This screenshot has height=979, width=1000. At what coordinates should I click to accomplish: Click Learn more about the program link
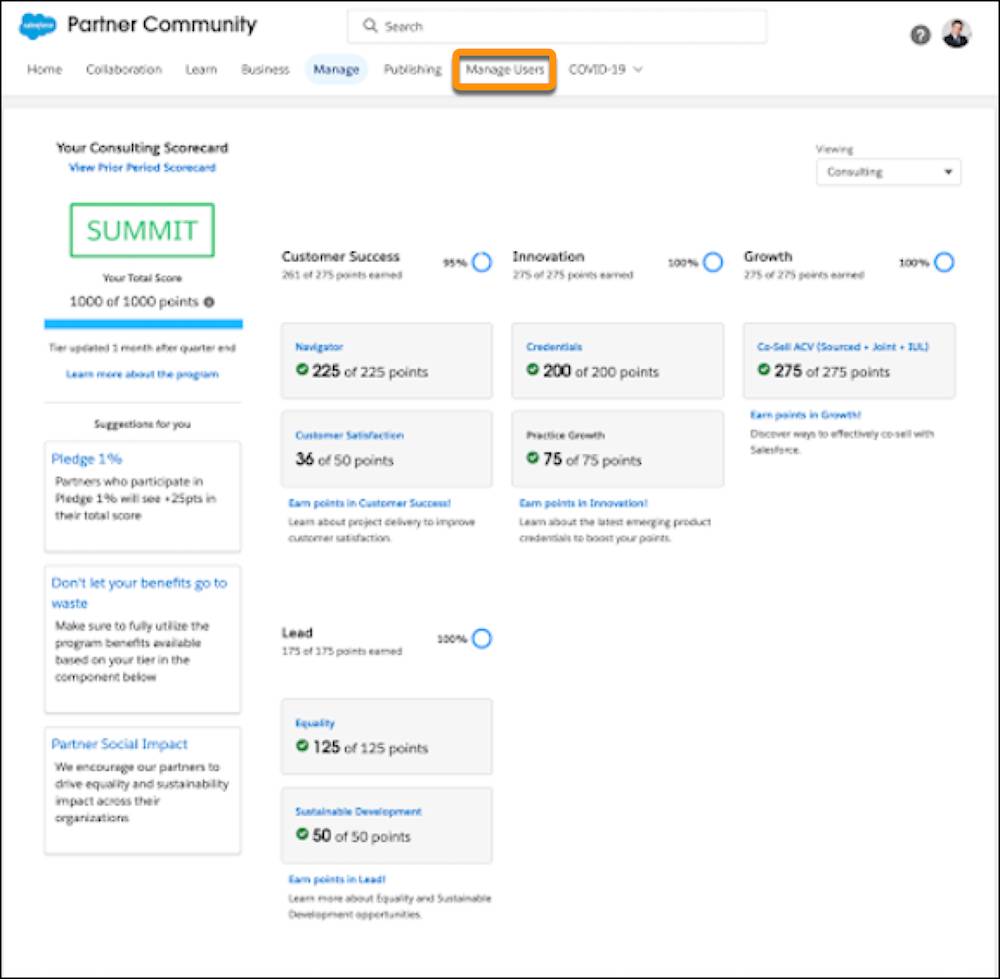coord(142,374)
